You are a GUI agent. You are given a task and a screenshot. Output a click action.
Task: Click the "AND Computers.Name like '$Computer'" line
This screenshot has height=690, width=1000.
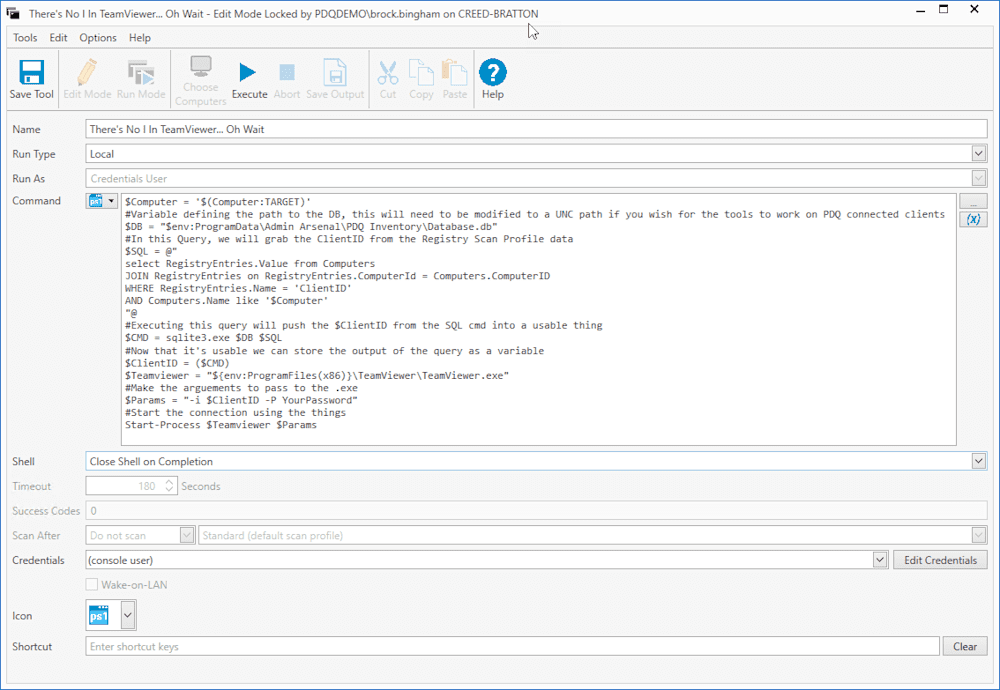pos(226,300)
